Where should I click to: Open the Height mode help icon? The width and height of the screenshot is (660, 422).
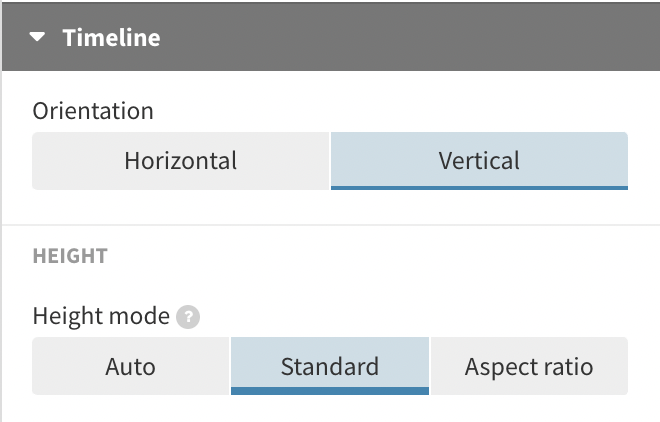188,316
